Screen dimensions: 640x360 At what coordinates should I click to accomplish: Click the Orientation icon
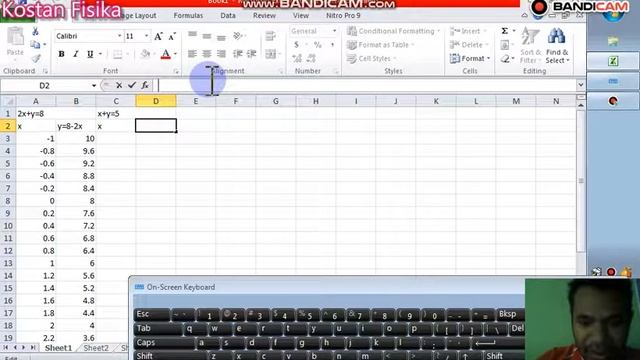click(x=238, y=36)
